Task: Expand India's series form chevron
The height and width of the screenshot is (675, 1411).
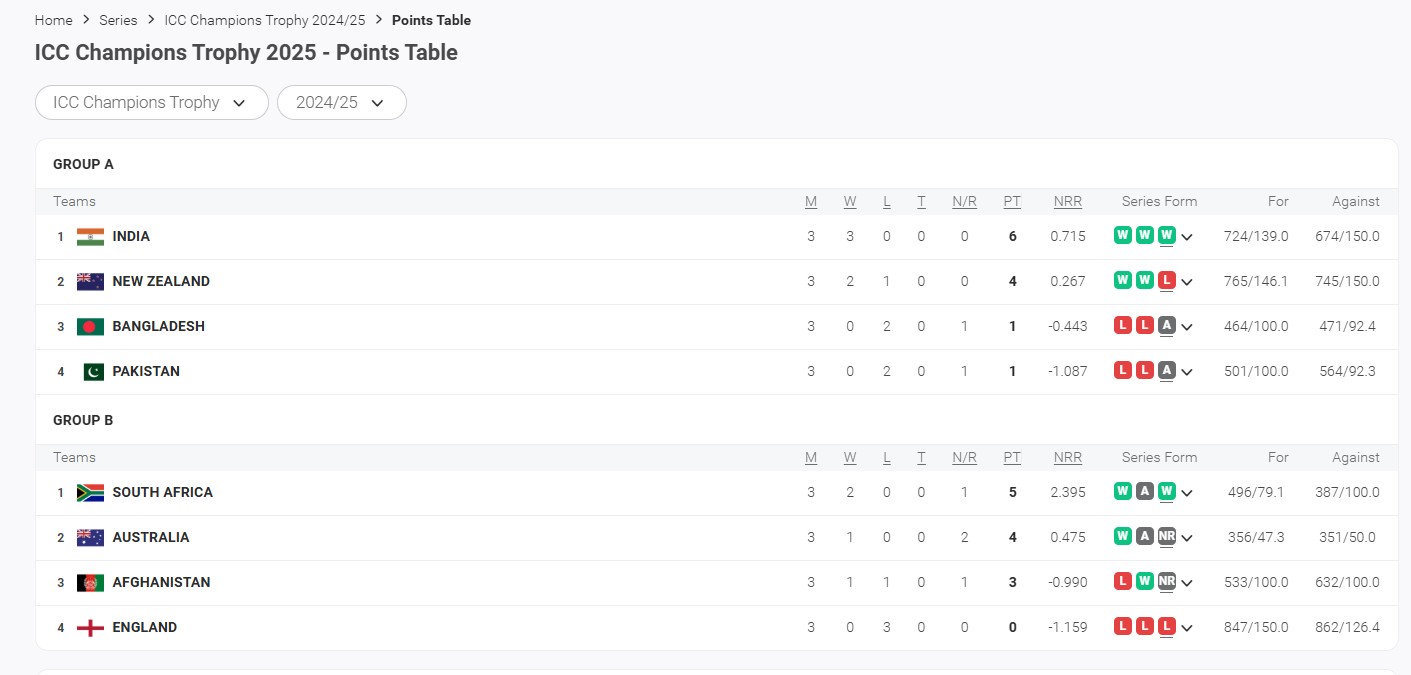Action: [1187, 238]
